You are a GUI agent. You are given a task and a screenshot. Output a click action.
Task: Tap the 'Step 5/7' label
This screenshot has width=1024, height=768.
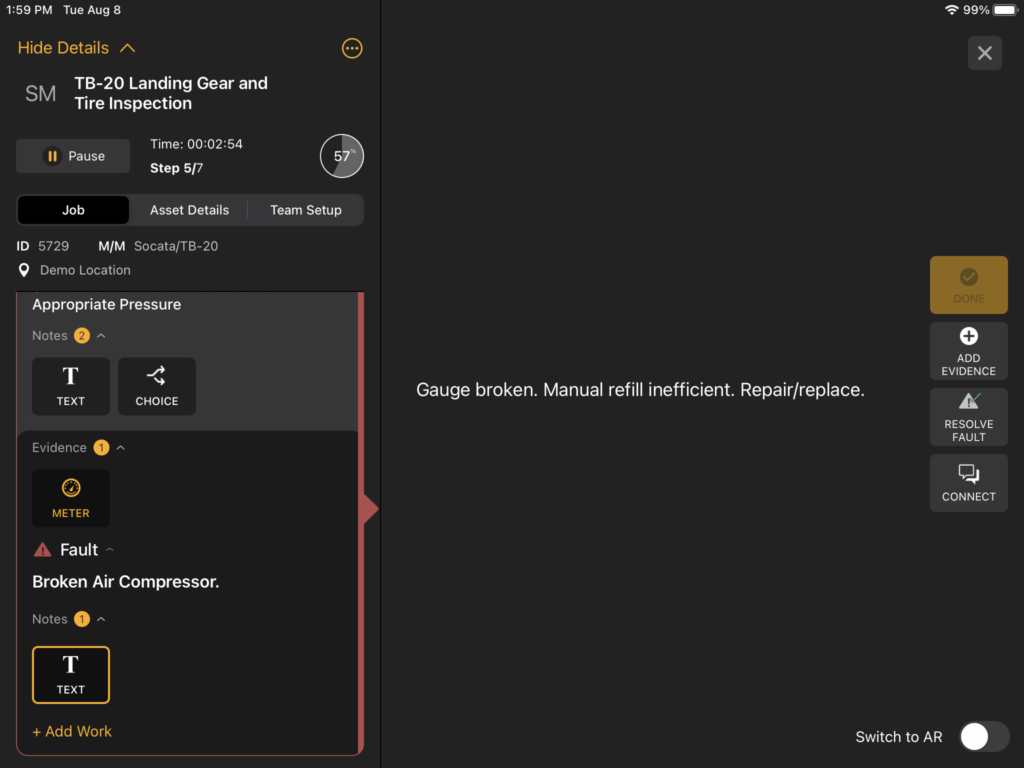[176, 168]
